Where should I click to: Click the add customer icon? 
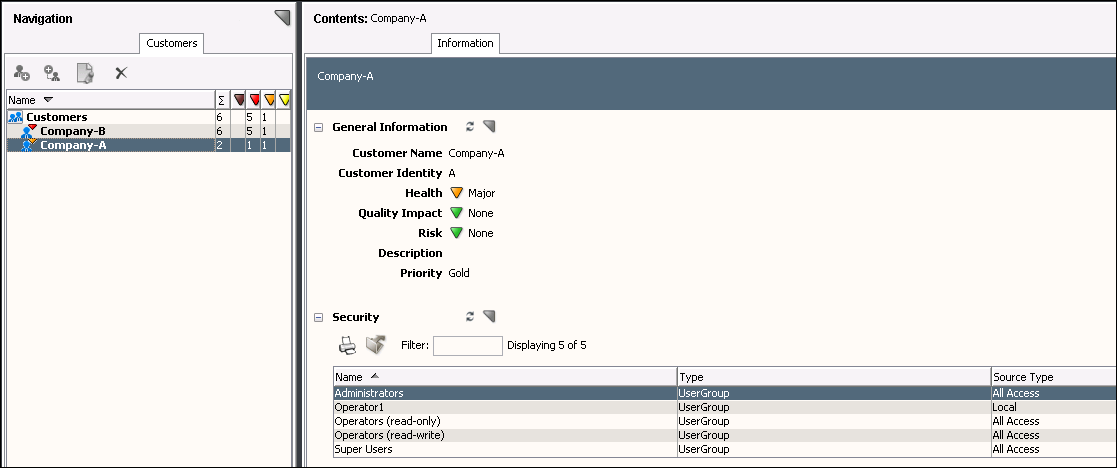pos(22,73)
